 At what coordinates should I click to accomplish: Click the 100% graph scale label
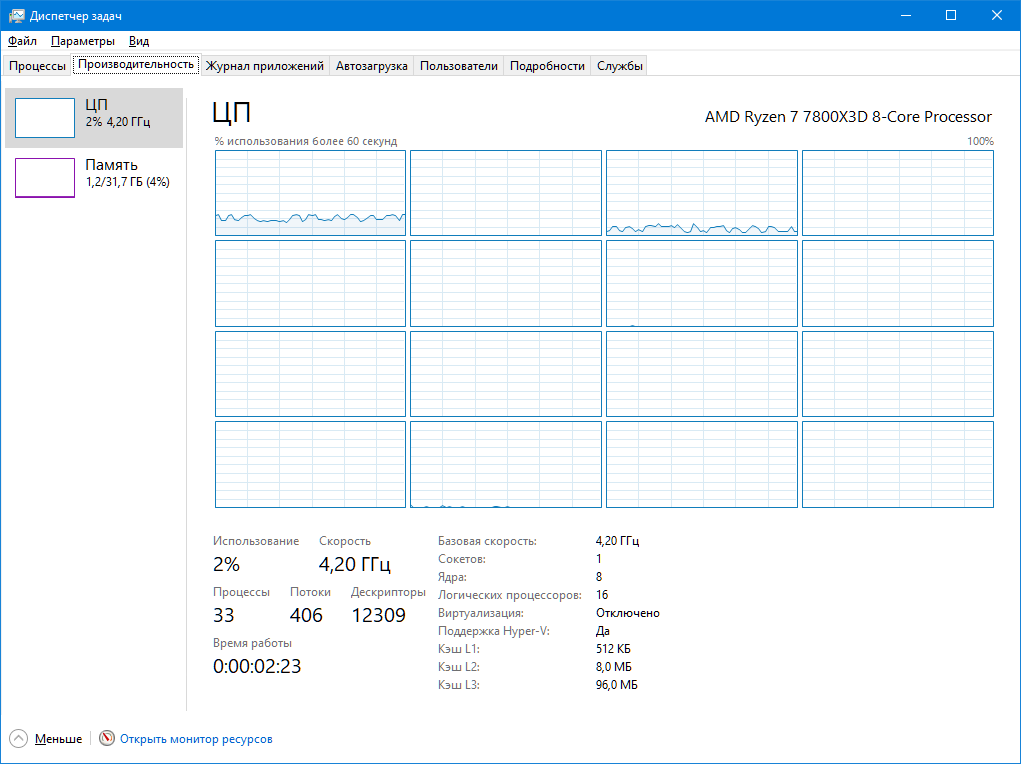pos(980,141)
